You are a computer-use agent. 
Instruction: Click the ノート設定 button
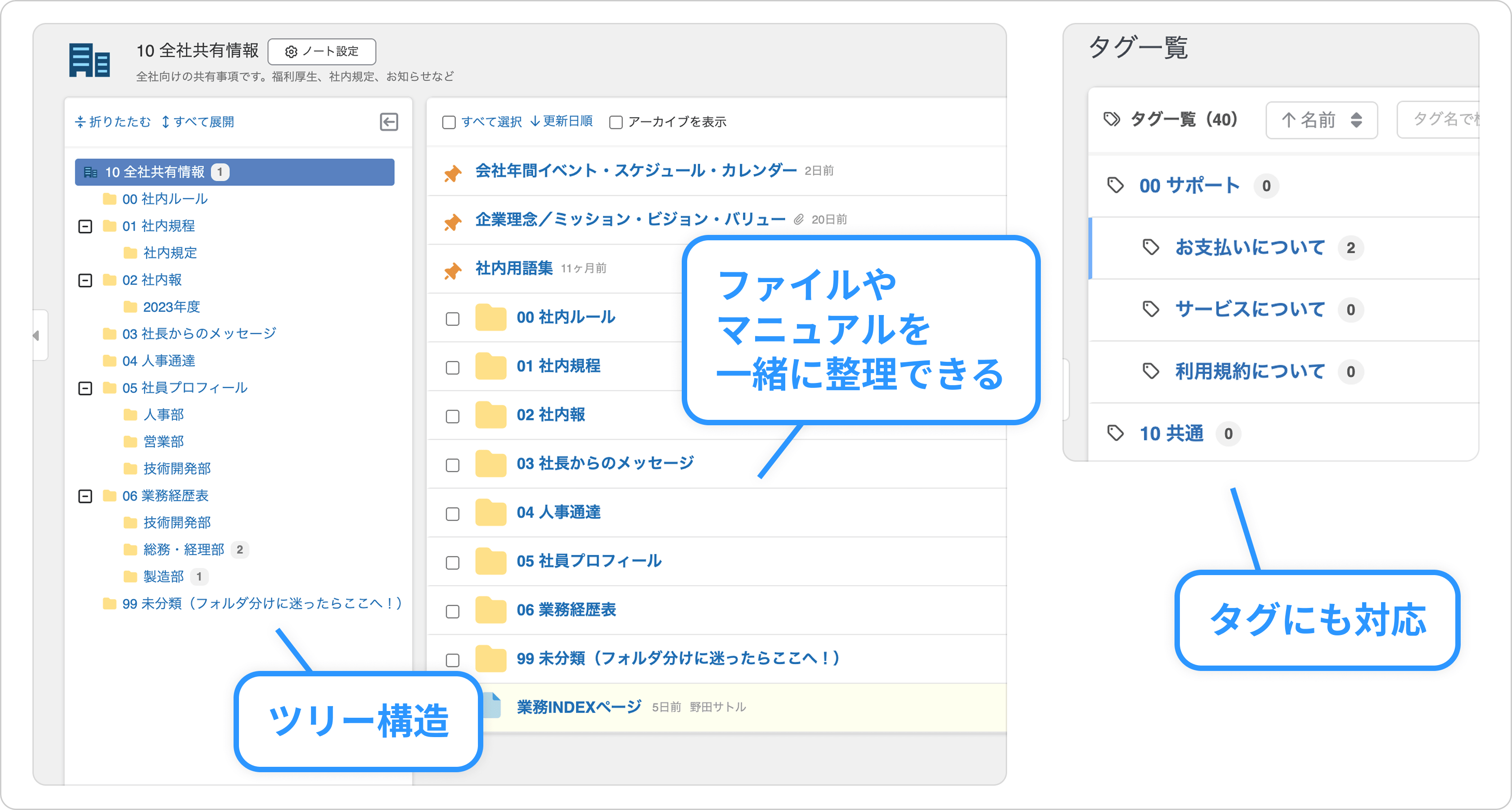tap(322, 52)
